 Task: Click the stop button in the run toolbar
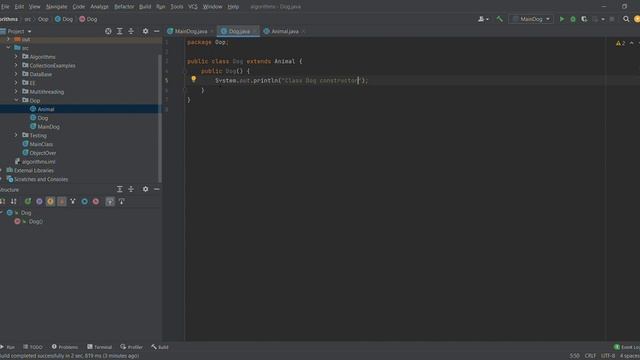[x=611, y=19]
